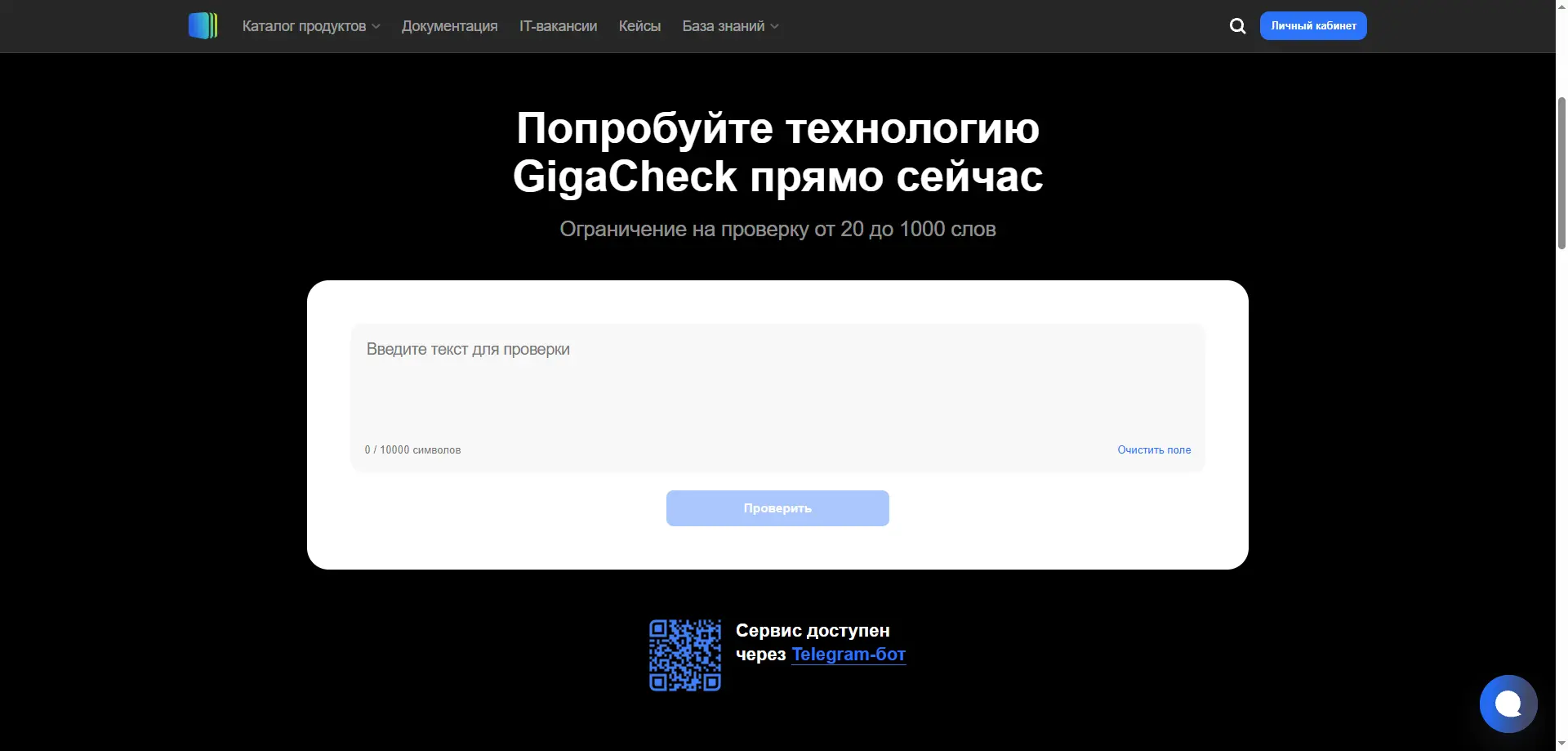Open the Telegram-бот link
This screenshot has height=751, width=1568.
pyautogui.click(x=849, y=655)
